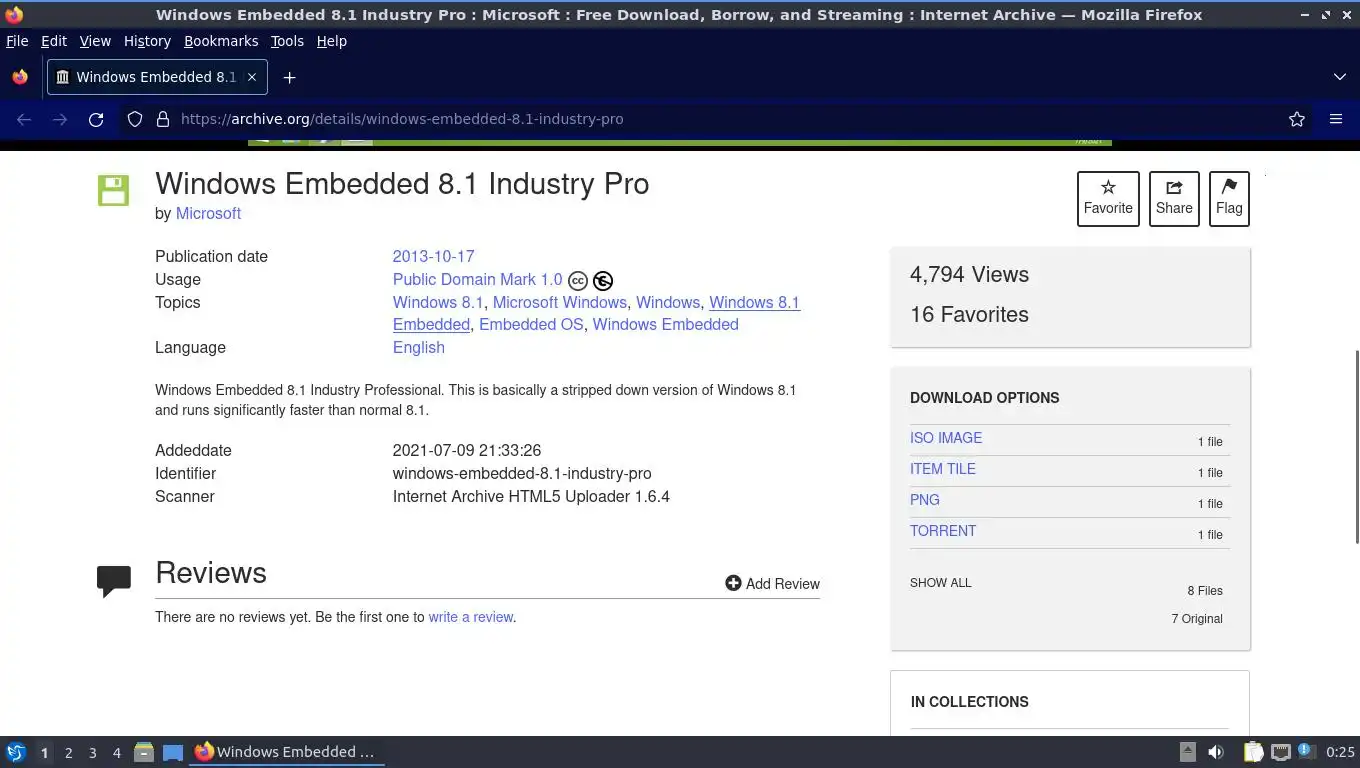Open the File menu

(17, 41)
